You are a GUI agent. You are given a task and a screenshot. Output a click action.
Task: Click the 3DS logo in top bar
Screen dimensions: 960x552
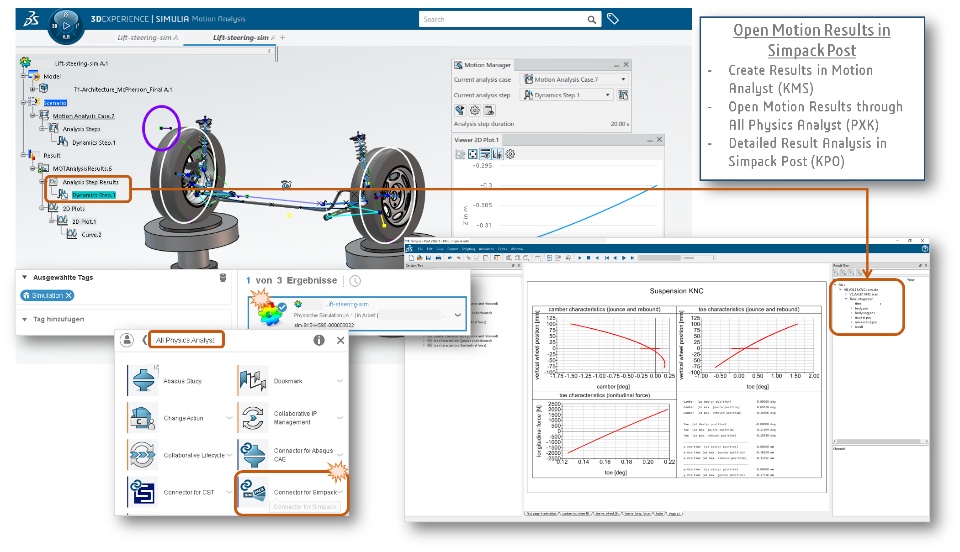31,19
